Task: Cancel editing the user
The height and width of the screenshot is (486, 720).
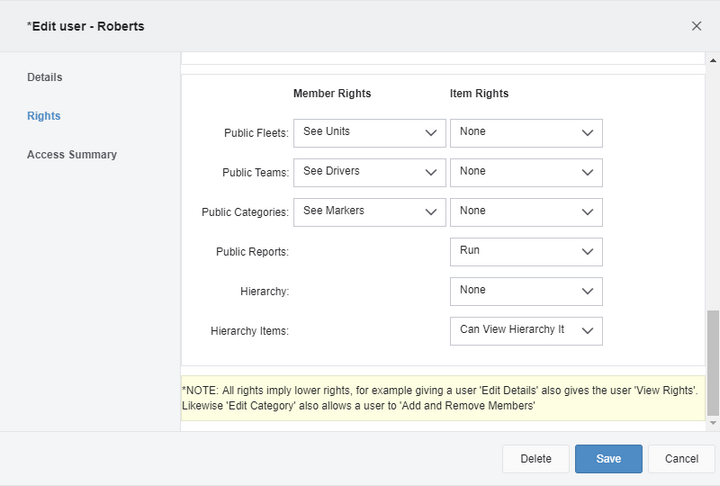Action: (681, 458)
